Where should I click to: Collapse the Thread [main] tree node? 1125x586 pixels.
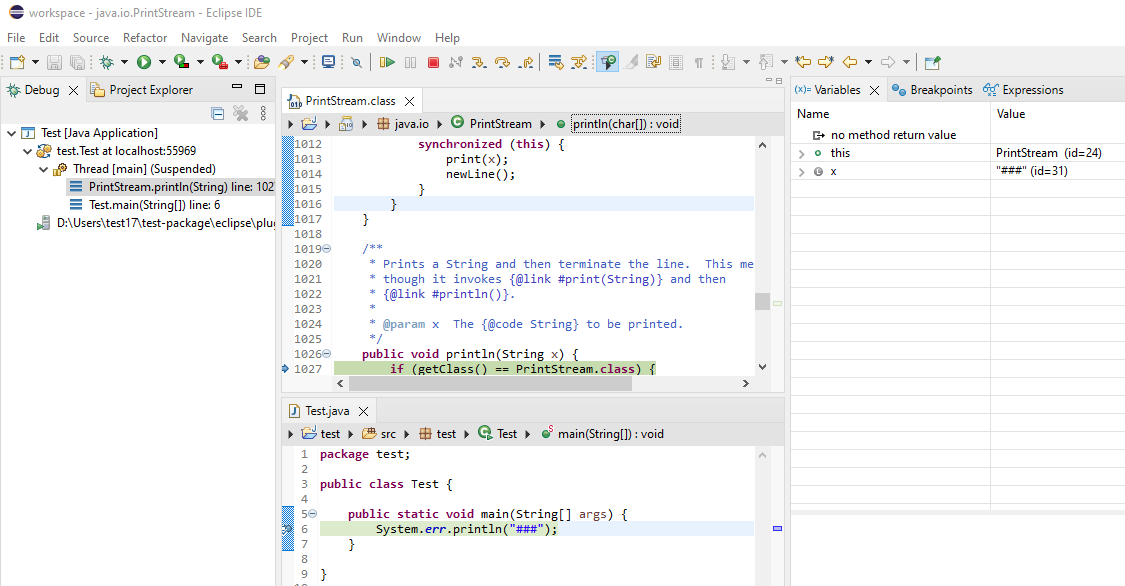42,170
